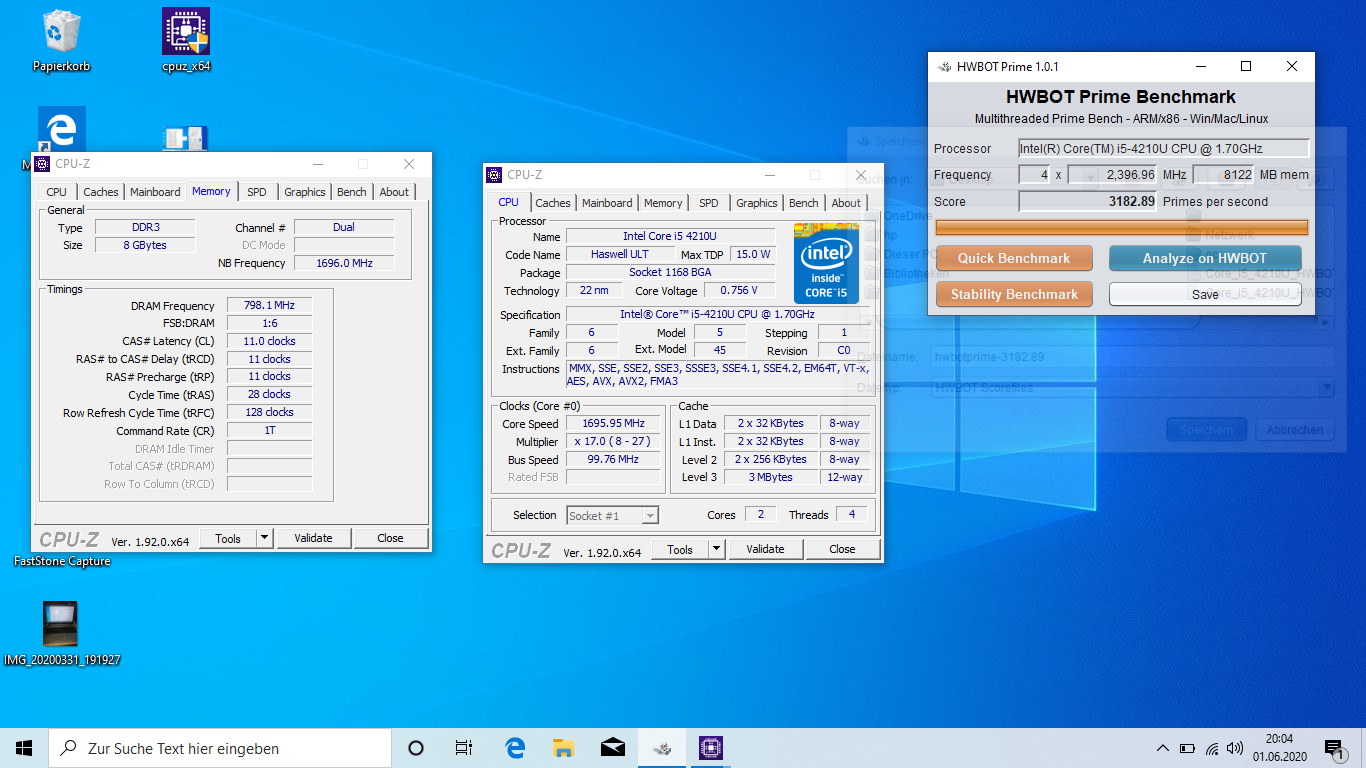Open the FastStone Capture desktop shortcut
The height and width of the screenshot is (768, 1366).
tap(62, 561)
